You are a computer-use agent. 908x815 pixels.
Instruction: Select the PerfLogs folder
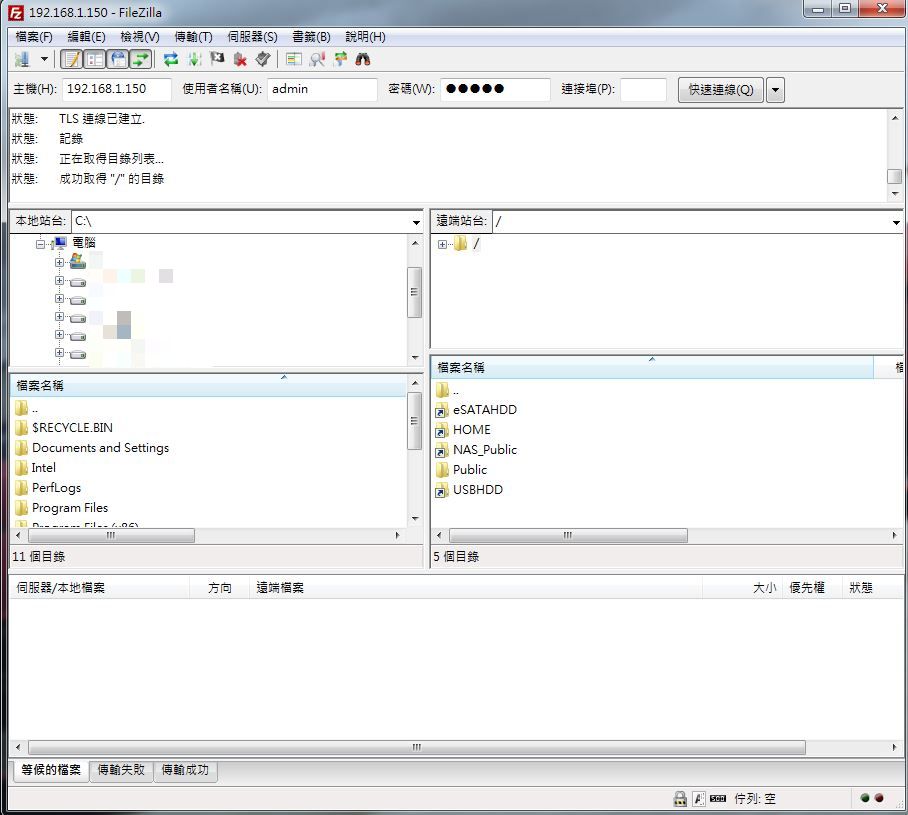tap(56, 488)
